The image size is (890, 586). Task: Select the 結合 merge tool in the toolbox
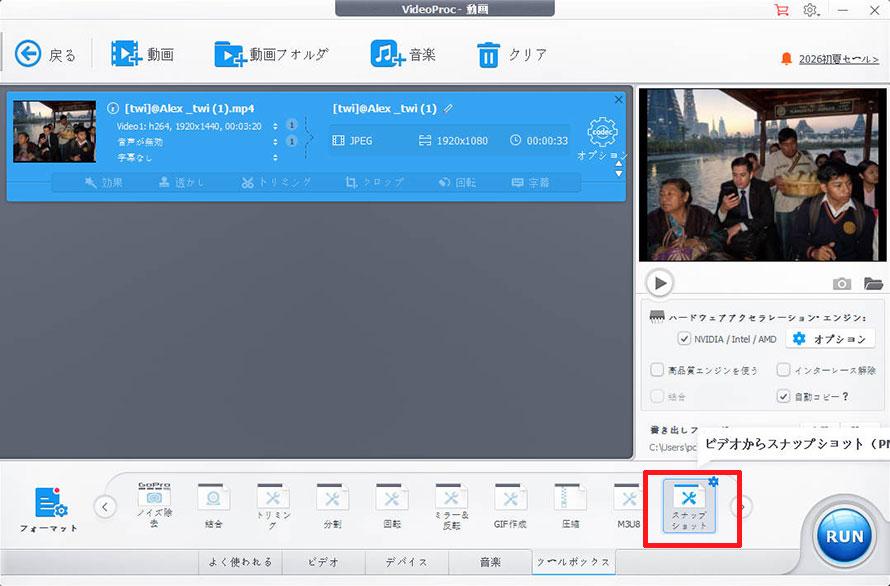(x=213, y=505)
